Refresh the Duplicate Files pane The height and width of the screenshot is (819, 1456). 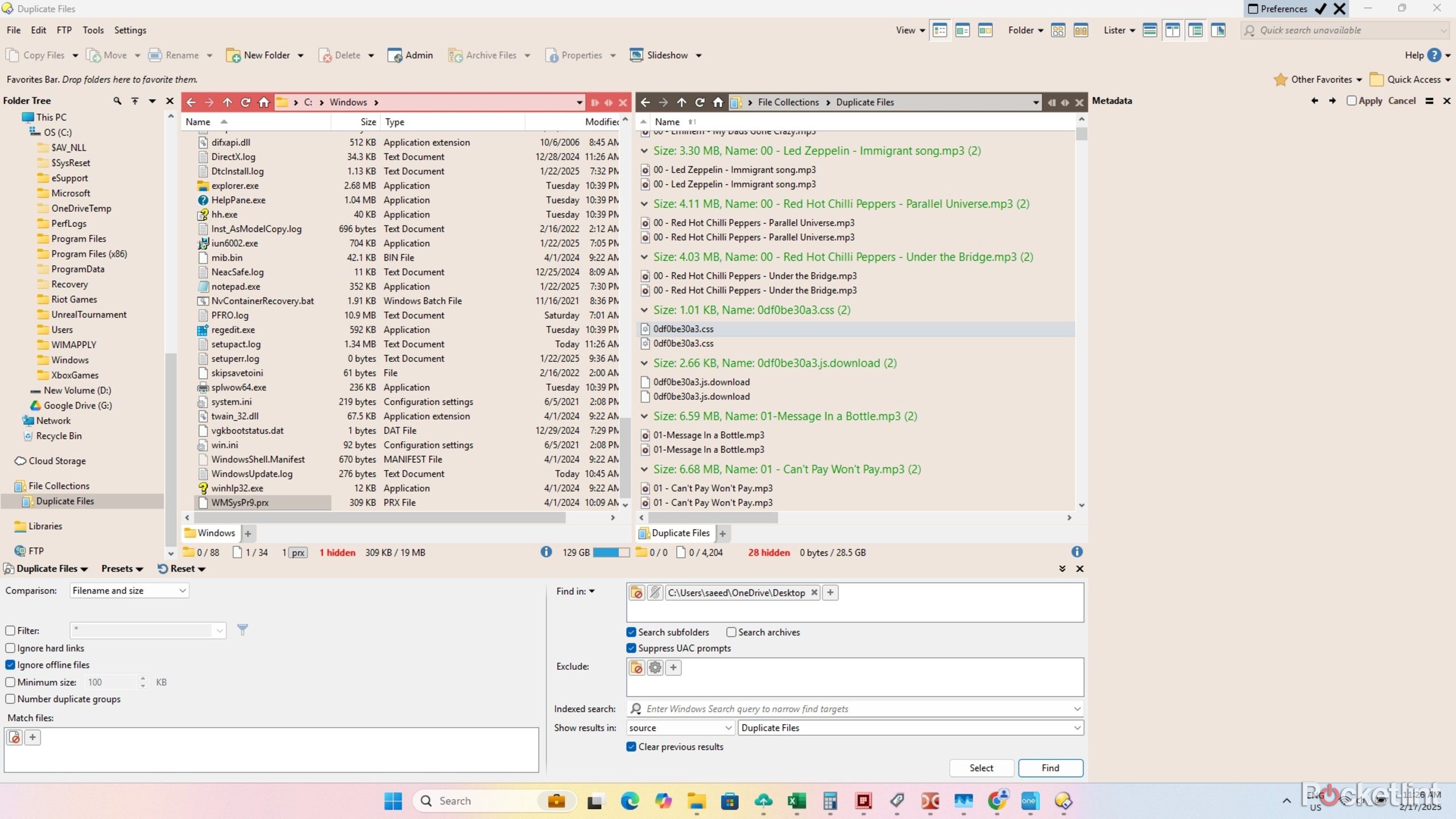pos(700,102)
